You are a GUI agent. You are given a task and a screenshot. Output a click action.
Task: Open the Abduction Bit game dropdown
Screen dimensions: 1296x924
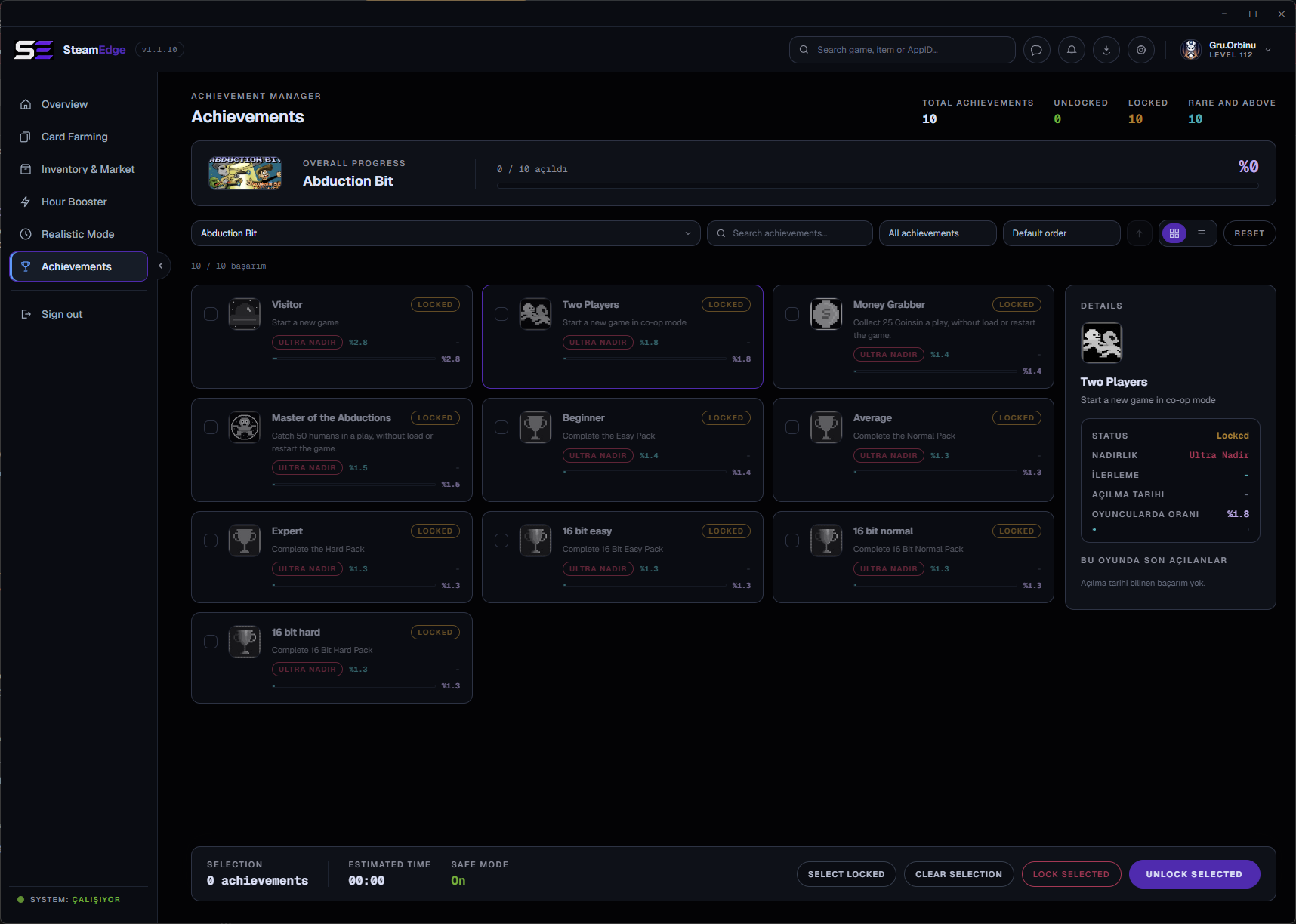pos(446,233)
